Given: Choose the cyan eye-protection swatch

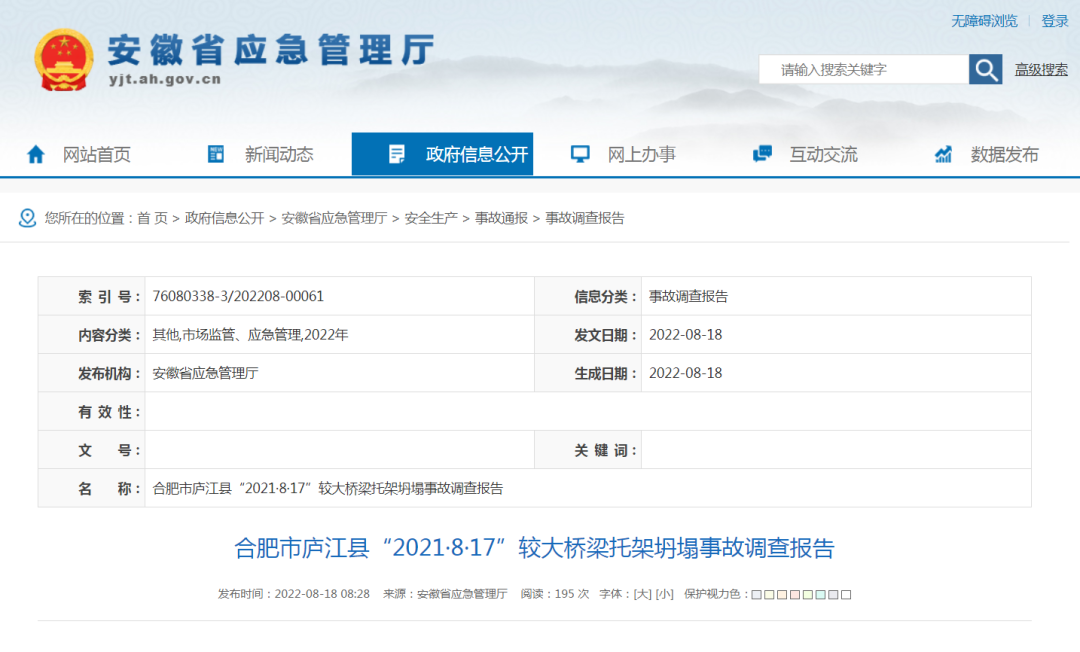Looking at the screenshot, I should coord(820,595).
